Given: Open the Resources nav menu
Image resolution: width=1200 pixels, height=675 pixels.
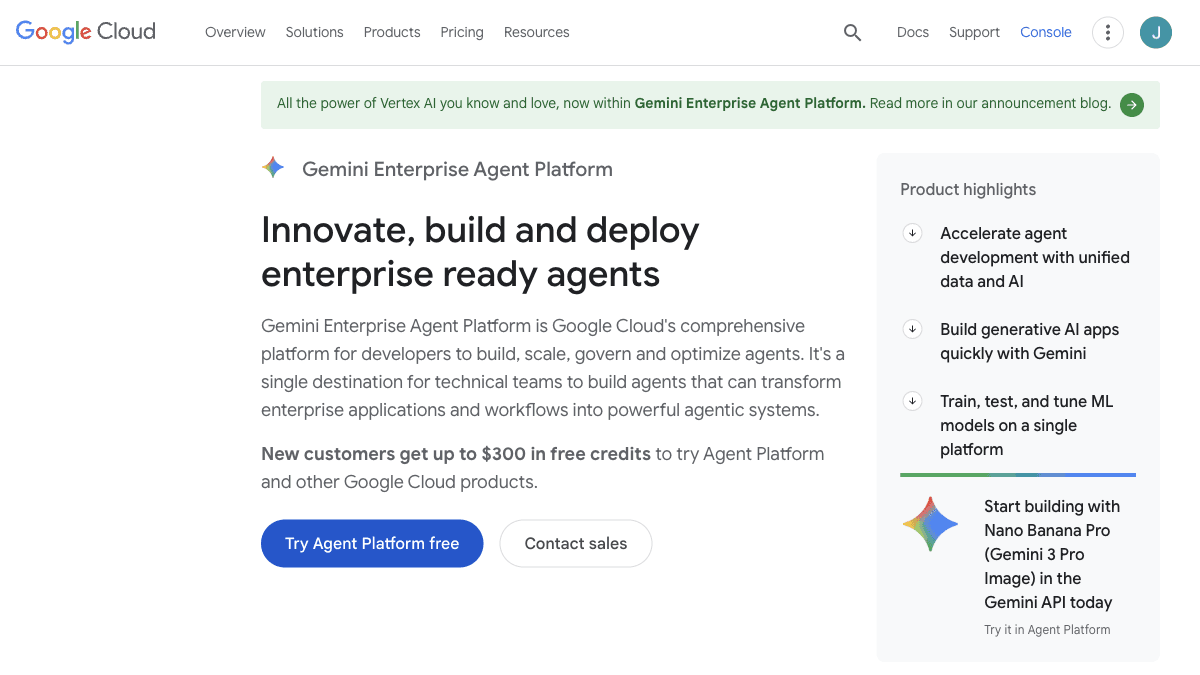Looking at the screenshot, I should pos(537,32).
